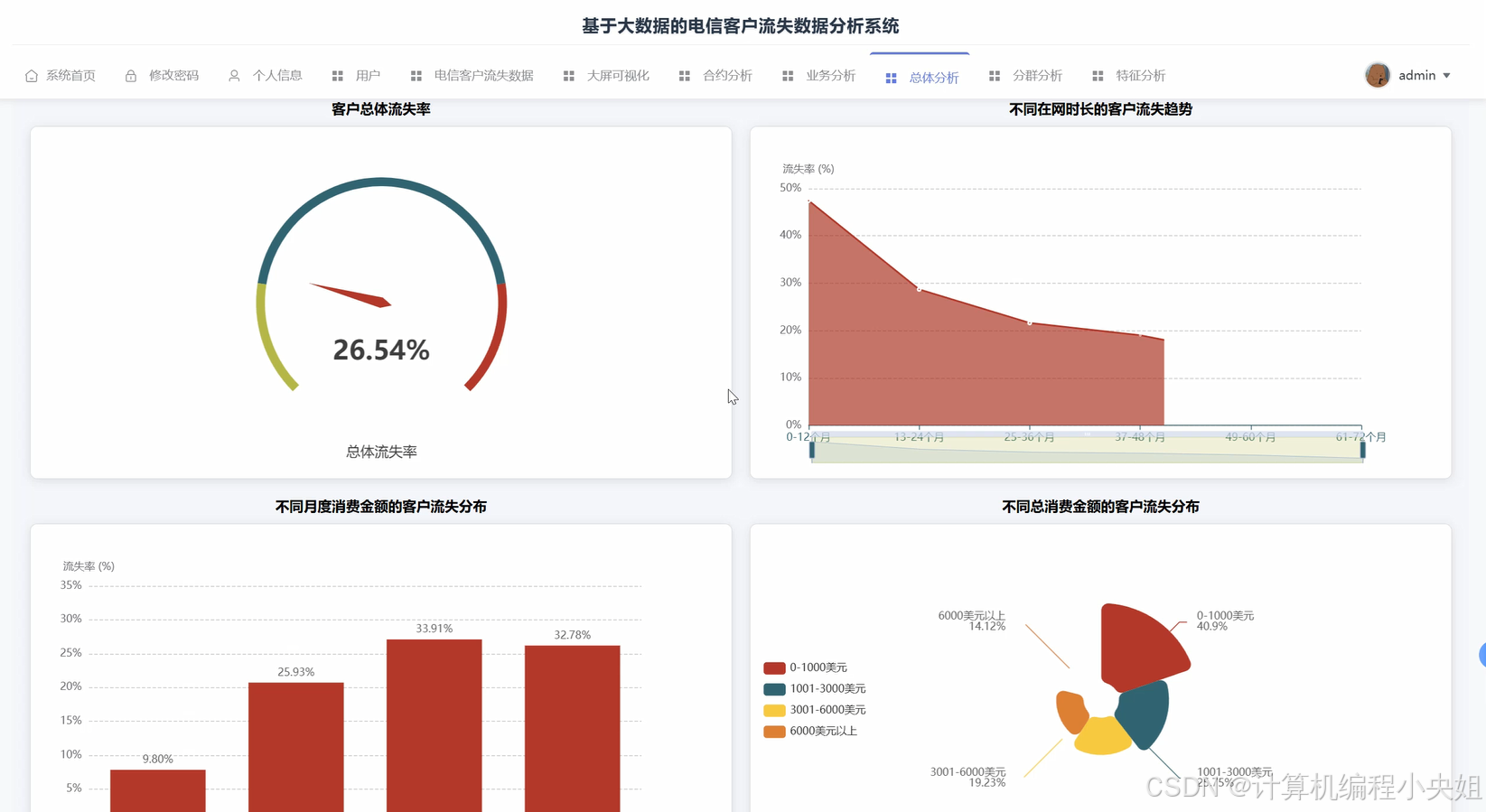Click the admin username label
1486x812 pixels.
[1416, 76]
